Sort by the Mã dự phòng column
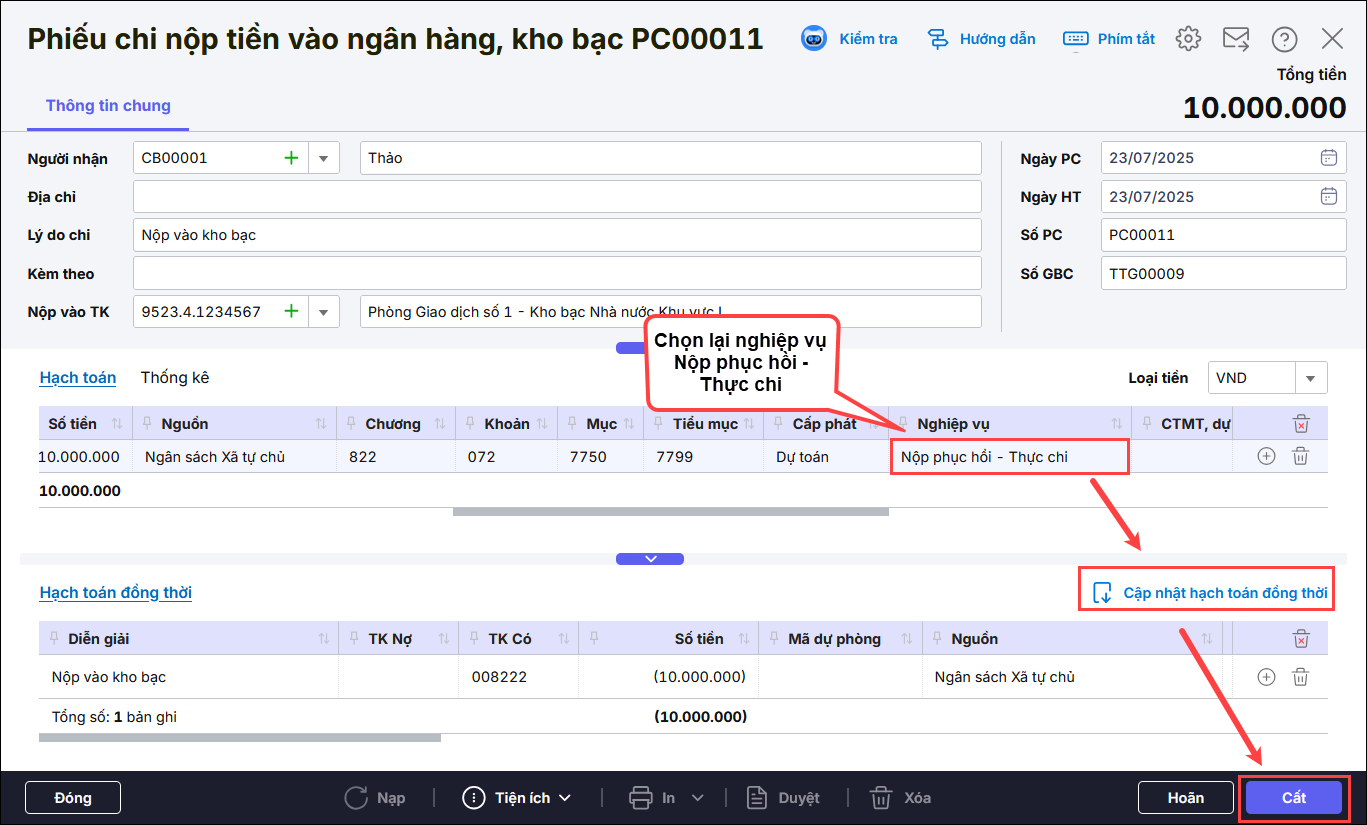Screen dimensions: 1367x825 907,639
